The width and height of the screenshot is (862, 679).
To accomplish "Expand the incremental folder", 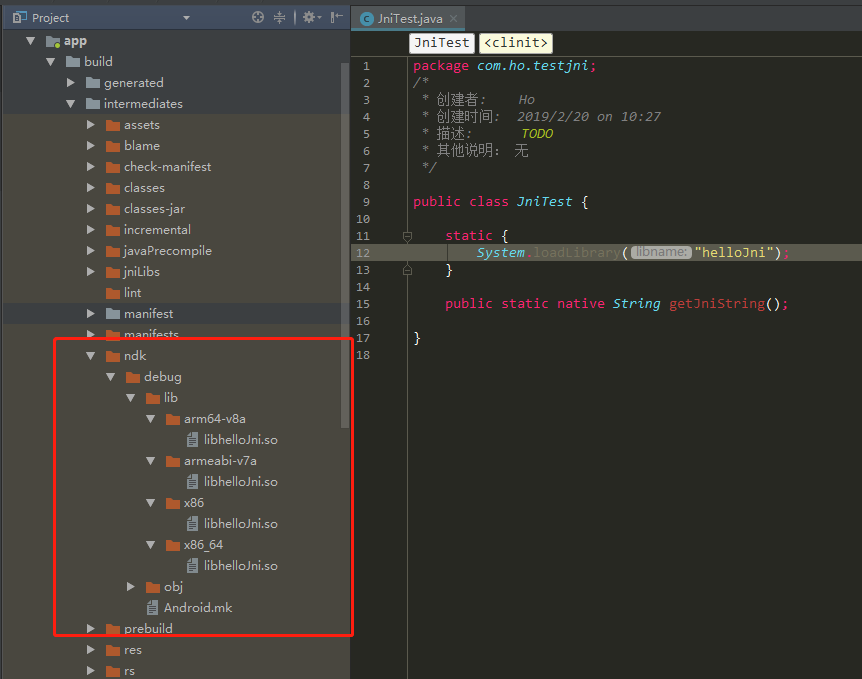I will point(91,229).
